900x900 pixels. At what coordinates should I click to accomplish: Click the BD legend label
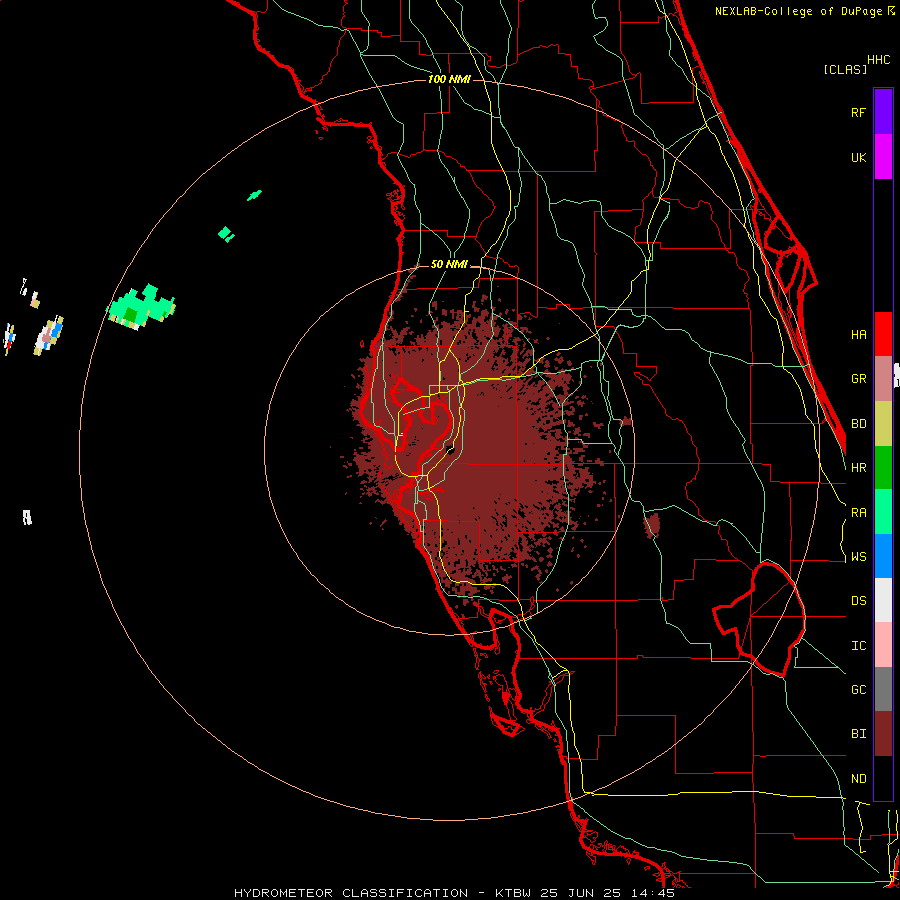[858, 424]
